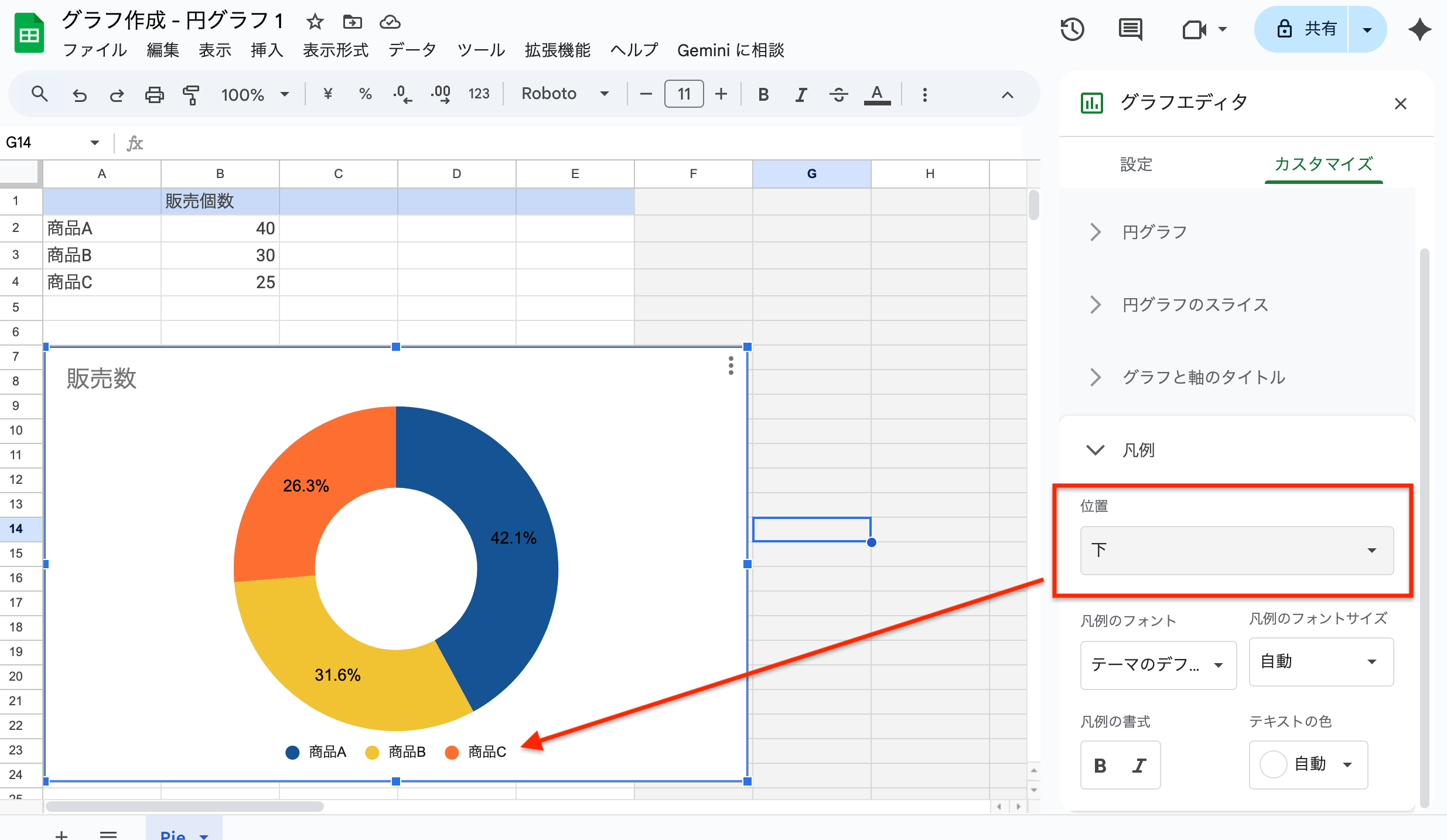
Task: Open the legend position dropdown
Action: click(1236, 550)
